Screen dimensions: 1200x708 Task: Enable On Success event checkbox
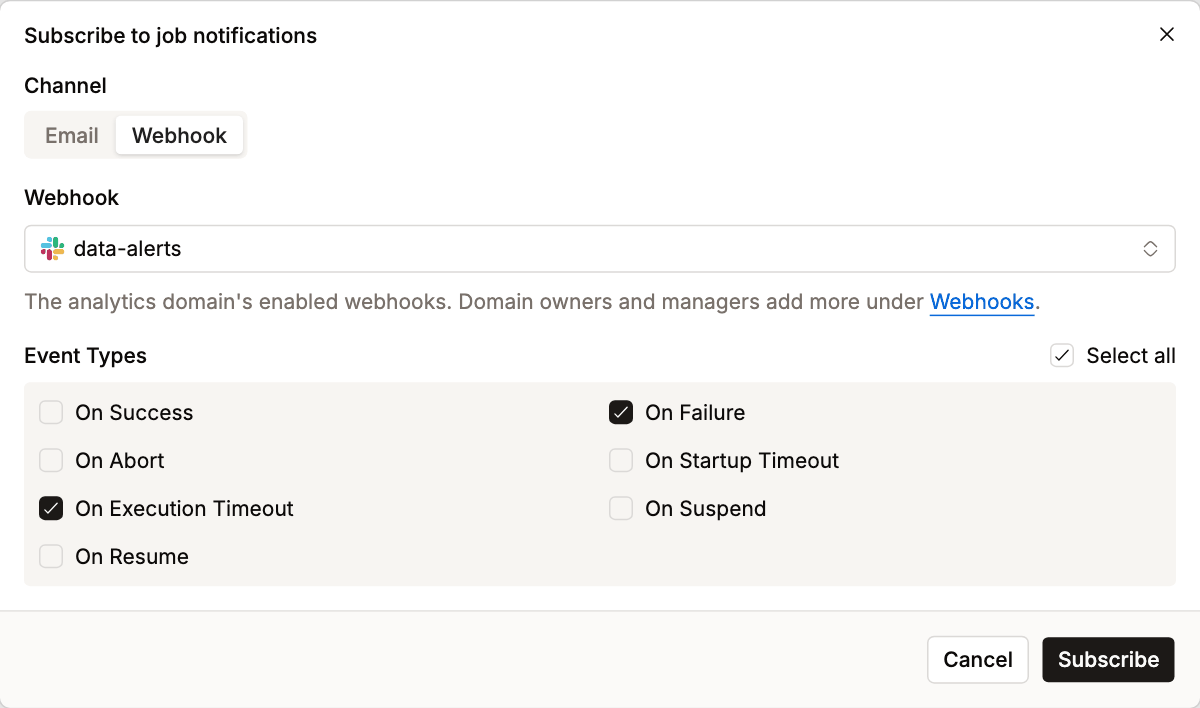[x=51, y=413]
